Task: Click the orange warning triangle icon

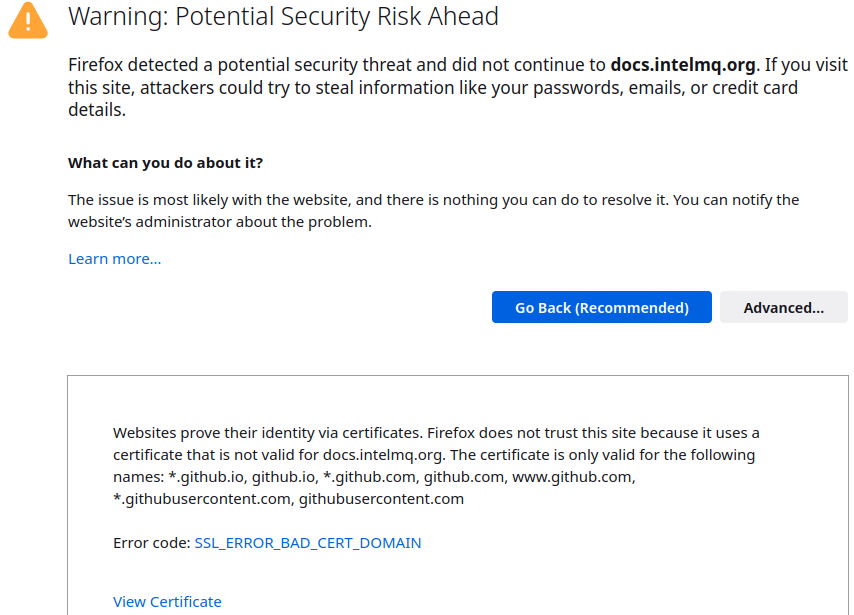Action: pos(28,20)
